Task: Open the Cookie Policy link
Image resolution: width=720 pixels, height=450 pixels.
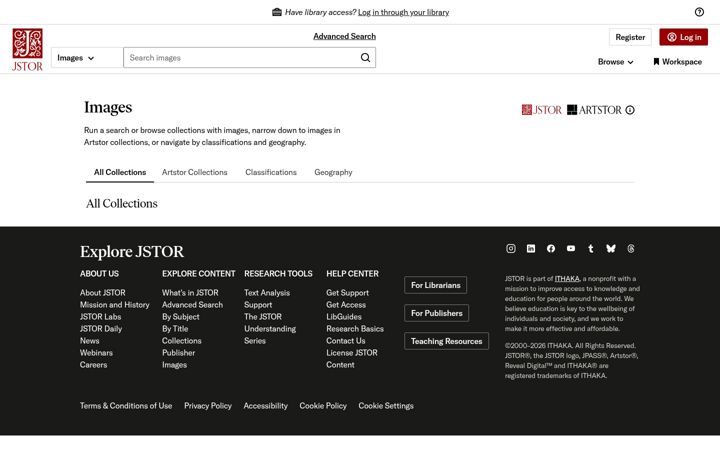Action: [323, 405]
